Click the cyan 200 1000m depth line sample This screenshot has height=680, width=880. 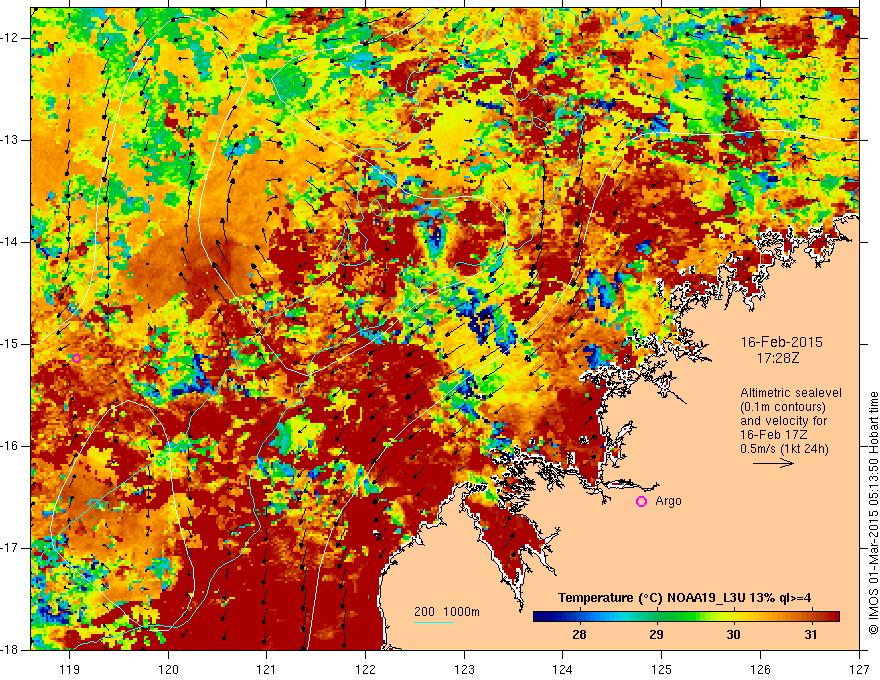434,622
